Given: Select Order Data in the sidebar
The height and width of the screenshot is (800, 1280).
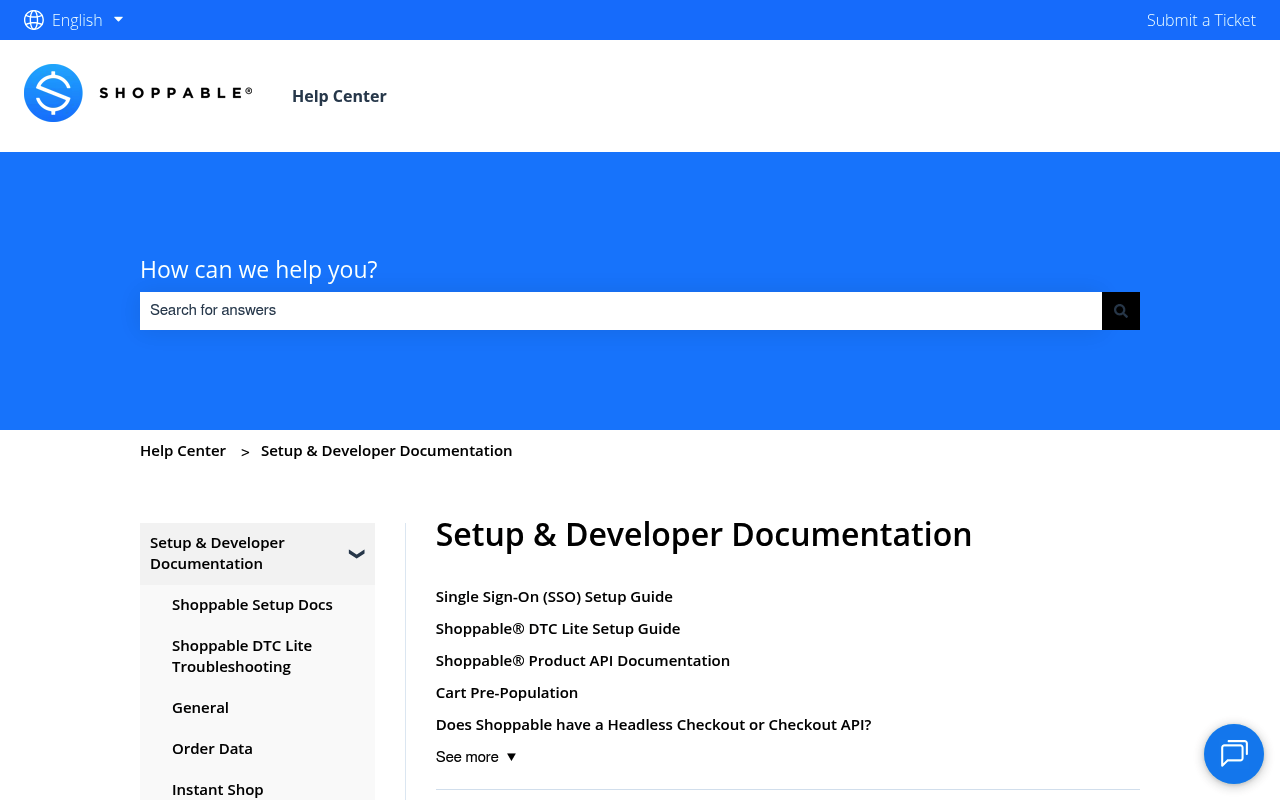Looking at the screenshot, I should pyautogui.click(x=212, y=749).
